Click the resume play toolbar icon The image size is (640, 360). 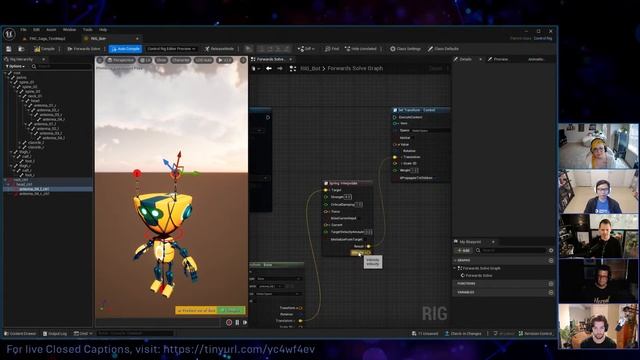pyautogui.click(x=248, y=49)
